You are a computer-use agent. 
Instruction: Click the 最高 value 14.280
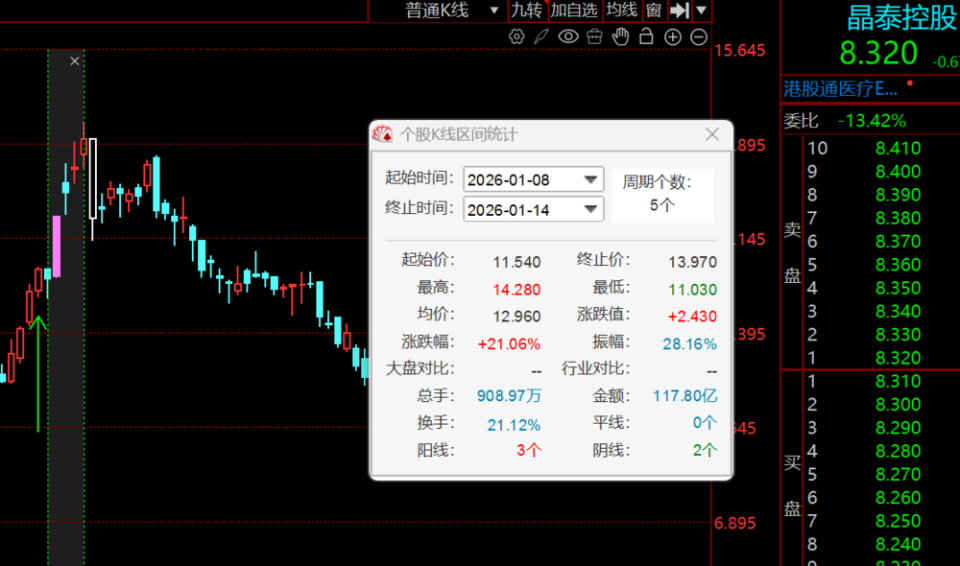point(517,289)
